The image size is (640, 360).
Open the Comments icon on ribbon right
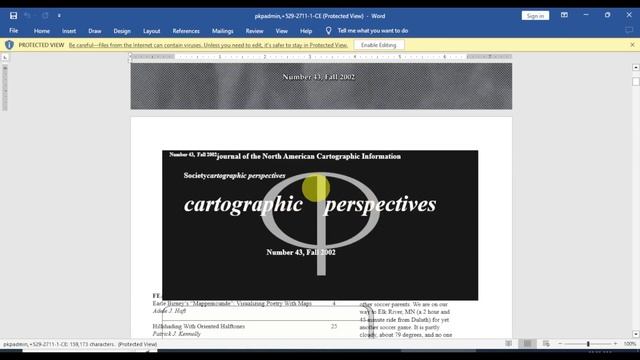click(629, 31)
